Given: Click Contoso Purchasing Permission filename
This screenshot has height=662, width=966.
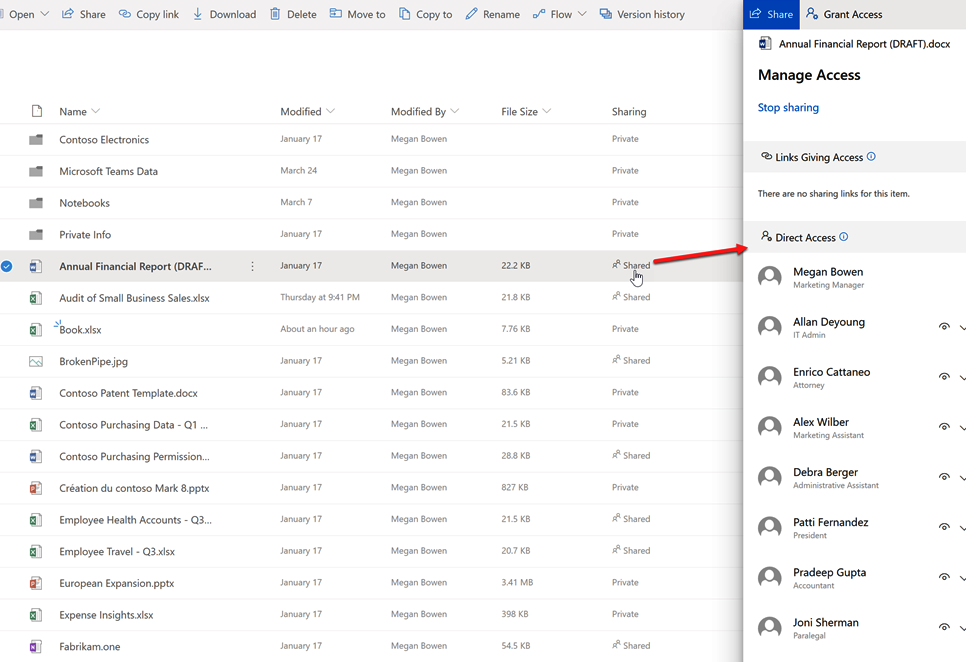Looking at the screenshot, I should click(x=134, y=456).
